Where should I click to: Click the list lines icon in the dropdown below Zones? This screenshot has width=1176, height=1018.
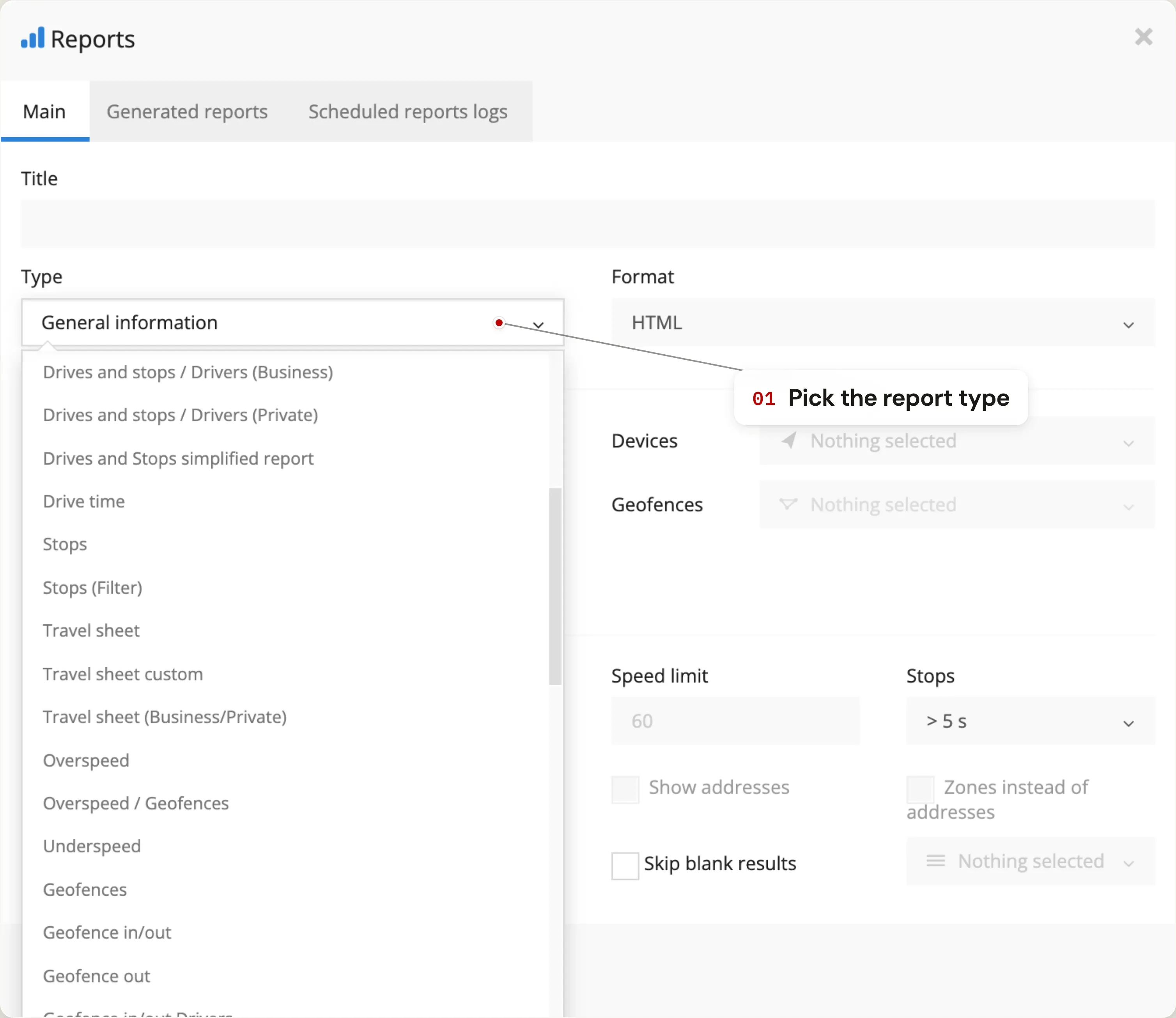point(935,861)
